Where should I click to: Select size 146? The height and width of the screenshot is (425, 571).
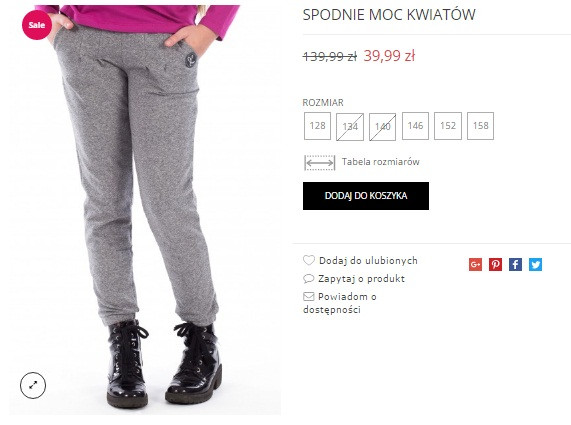point(415,126)
